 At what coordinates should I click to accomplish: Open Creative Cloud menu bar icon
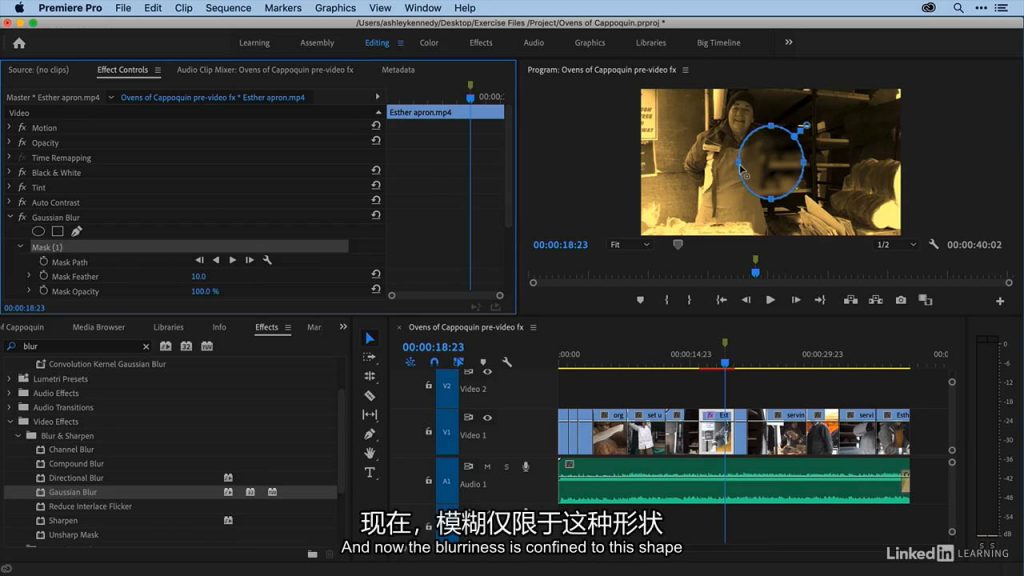929,8
